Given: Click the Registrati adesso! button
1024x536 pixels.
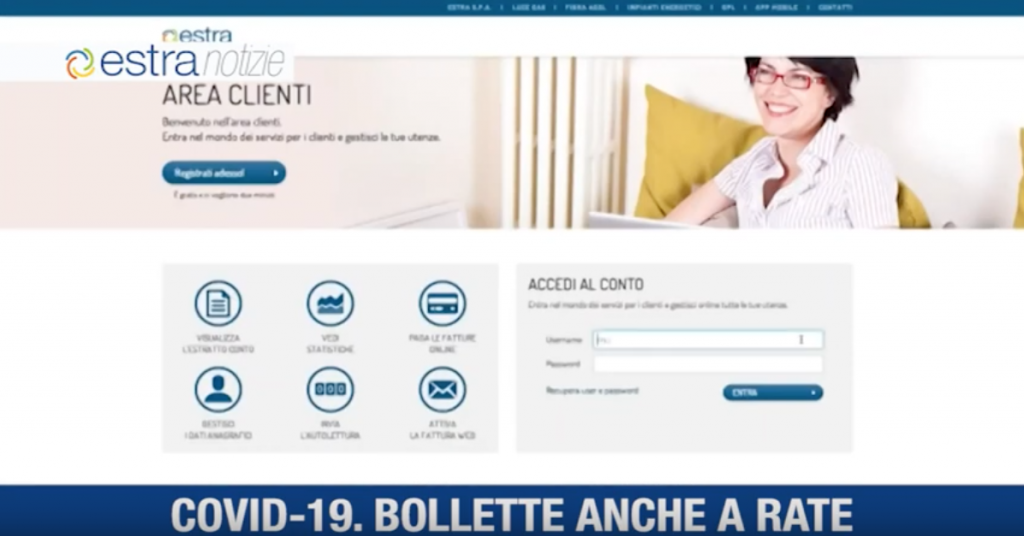Looking at the screenshot, I should 224,173.
